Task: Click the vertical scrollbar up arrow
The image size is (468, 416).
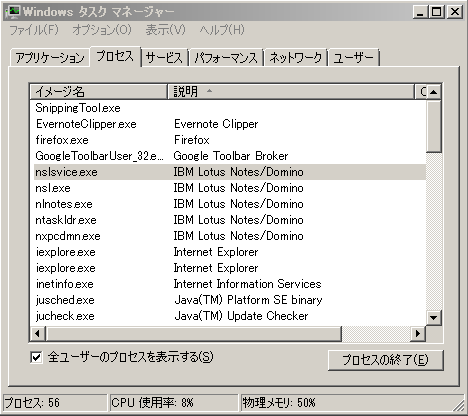Action: coord(433,92)
